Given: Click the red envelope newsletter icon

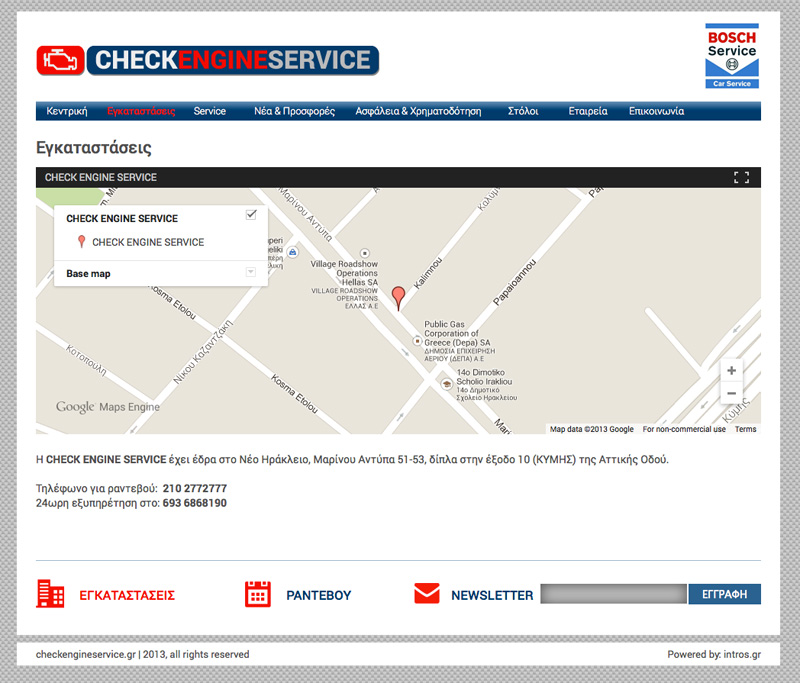Looking at the screenshot, I should click(427, 594).
